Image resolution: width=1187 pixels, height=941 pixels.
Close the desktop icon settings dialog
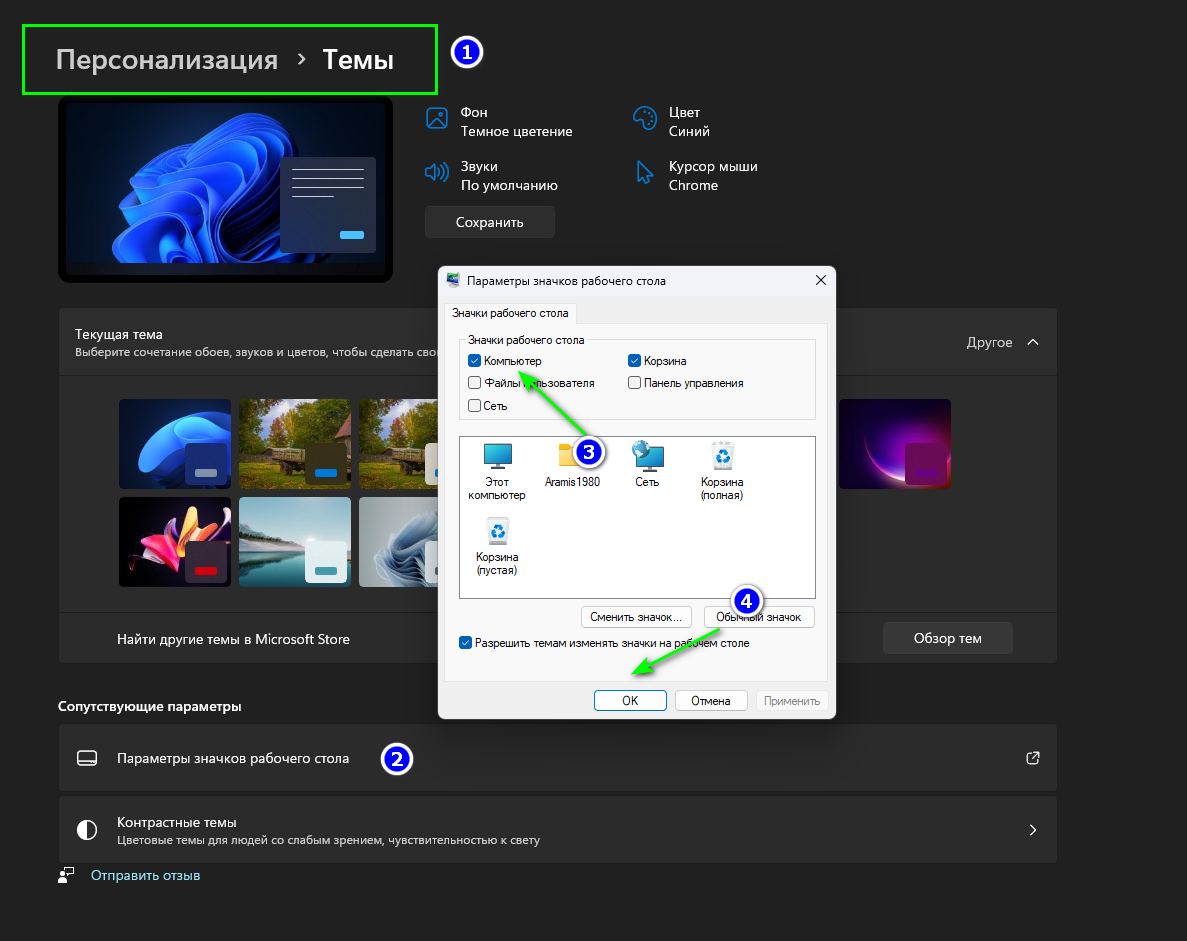pyautogui.click(x=821, y=280)
